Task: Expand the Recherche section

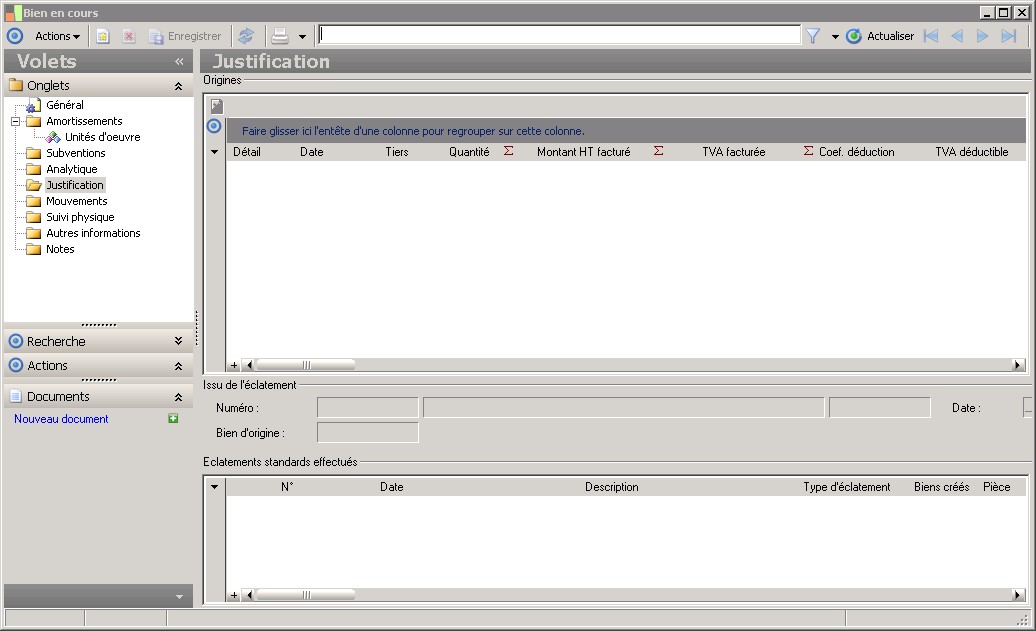Action: (178, 341)
